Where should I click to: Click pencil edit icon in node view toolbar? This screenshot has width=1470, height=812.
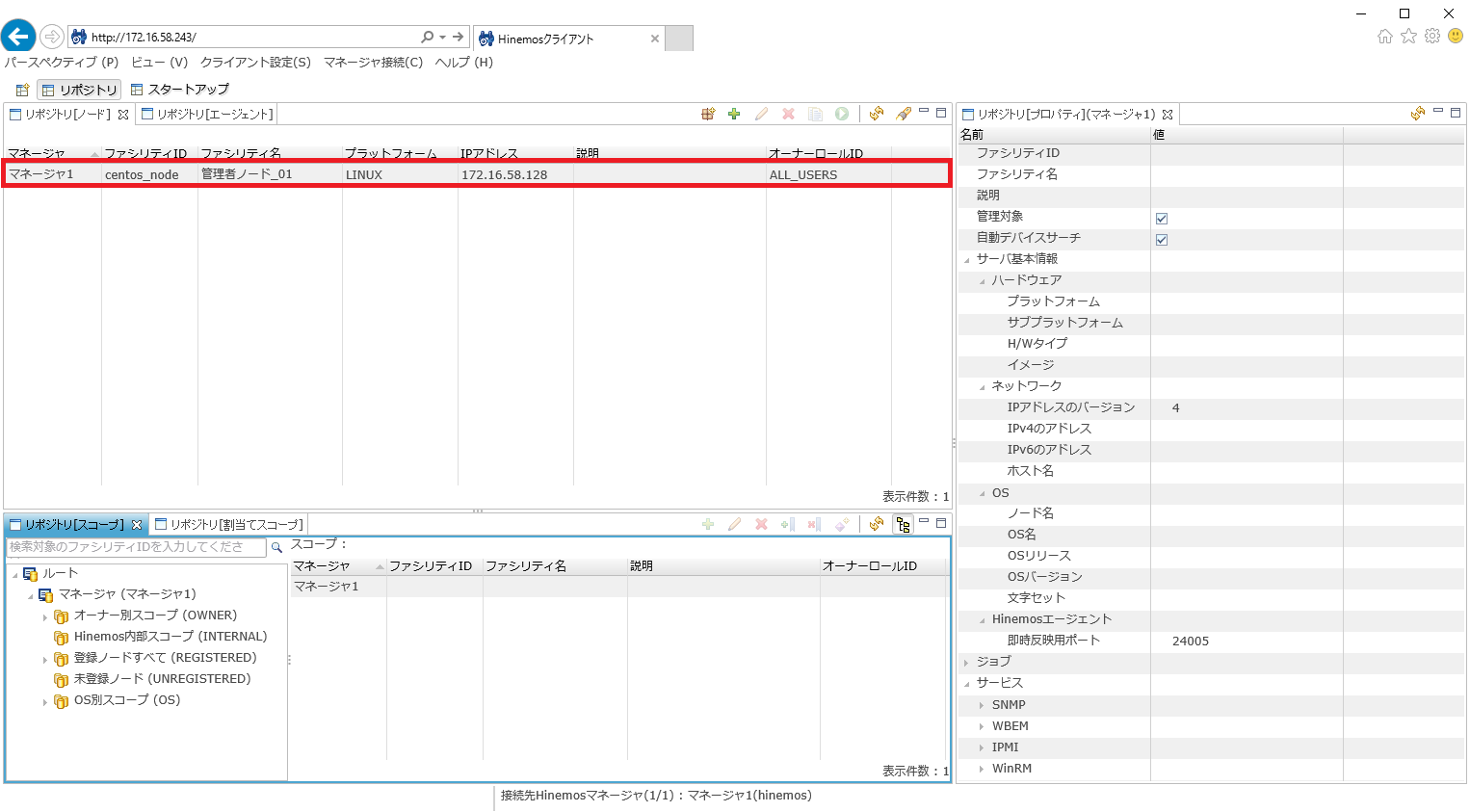click(761, 114)
